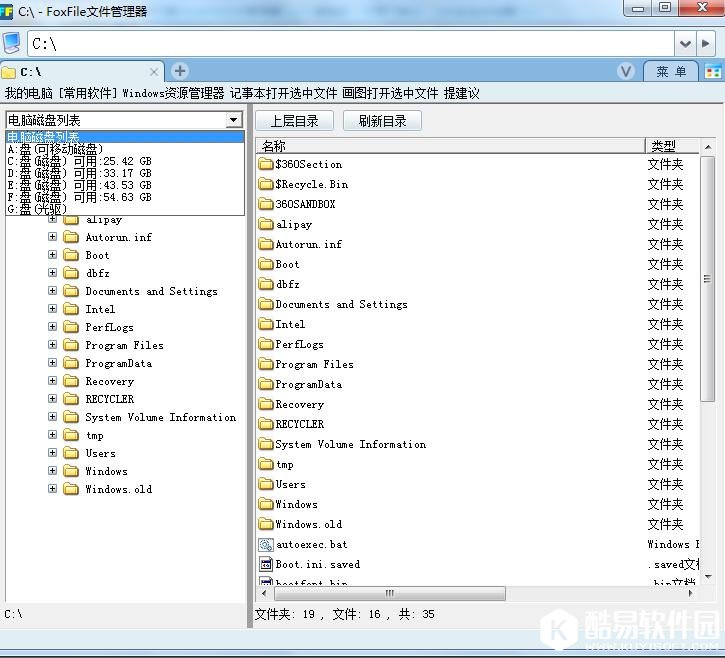The height and width of the screenshot is (658, 725).
Task: Click the $360Section folder icon
Action: [x=266, y=164]
